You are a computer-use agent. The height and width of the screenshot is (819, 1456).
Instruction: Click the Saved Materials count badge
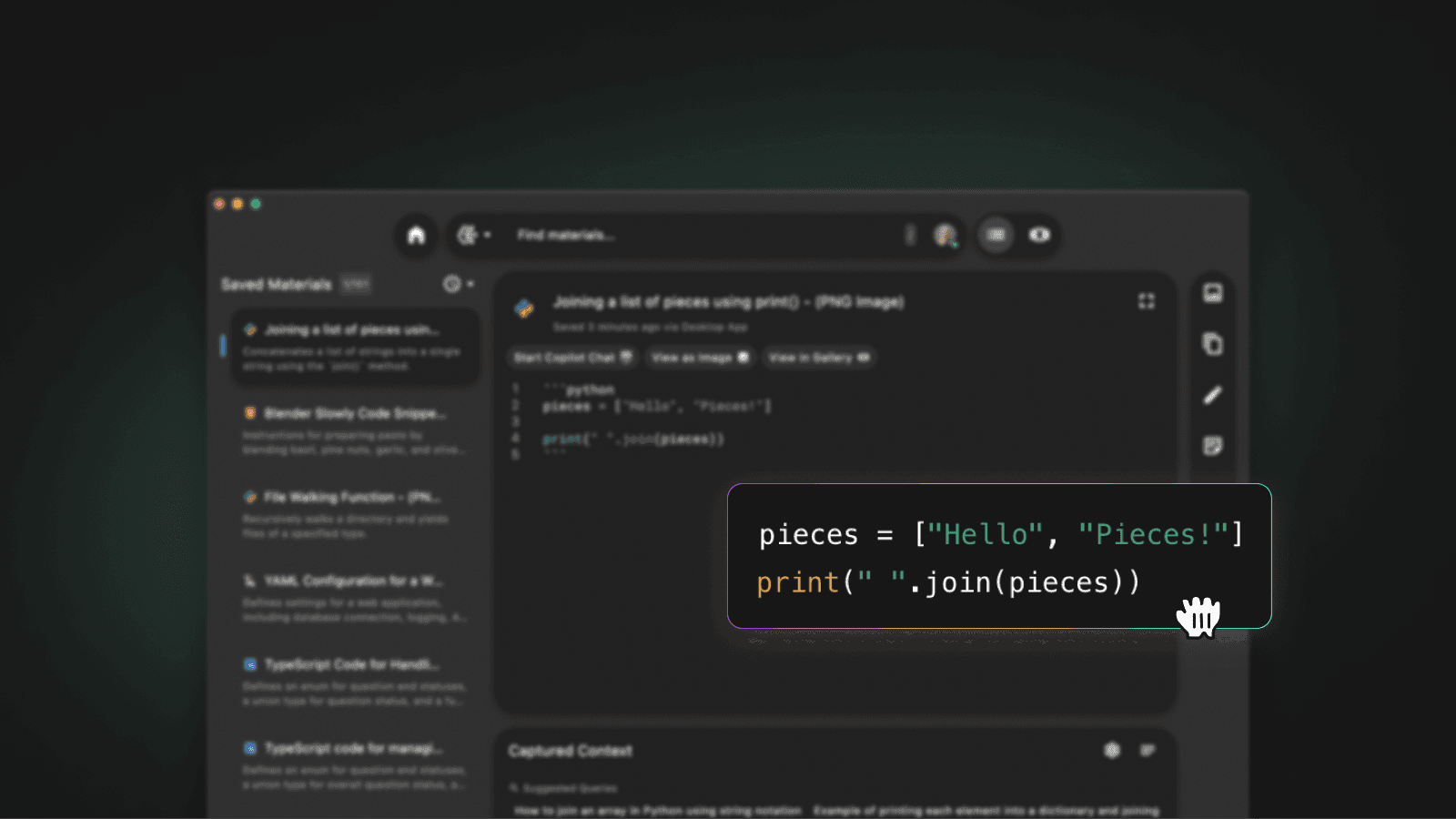tap(356, 285)
